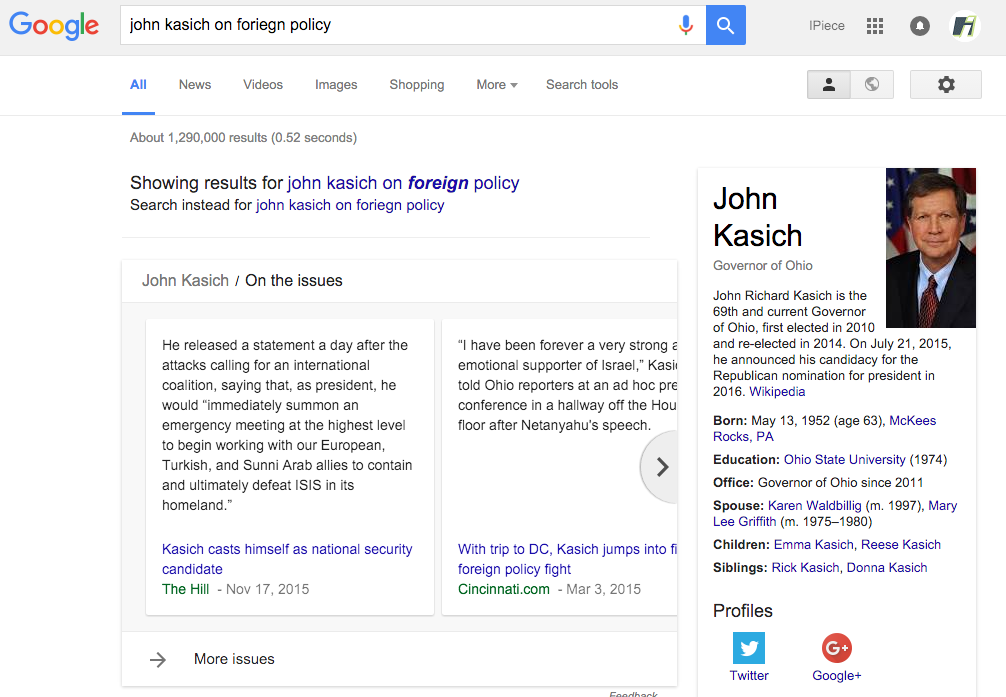Expand the More search dropdown
Viewport: 1006px width, 697px height.
pyautogui.click(x=497, y=85)
